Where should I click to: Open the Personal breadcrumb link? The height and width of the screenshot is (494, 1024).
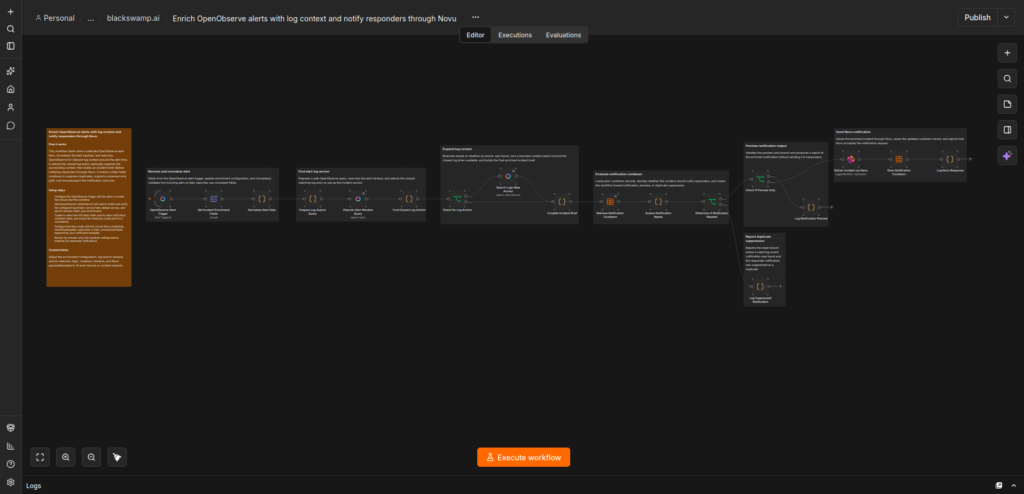[x=55, y=18]
